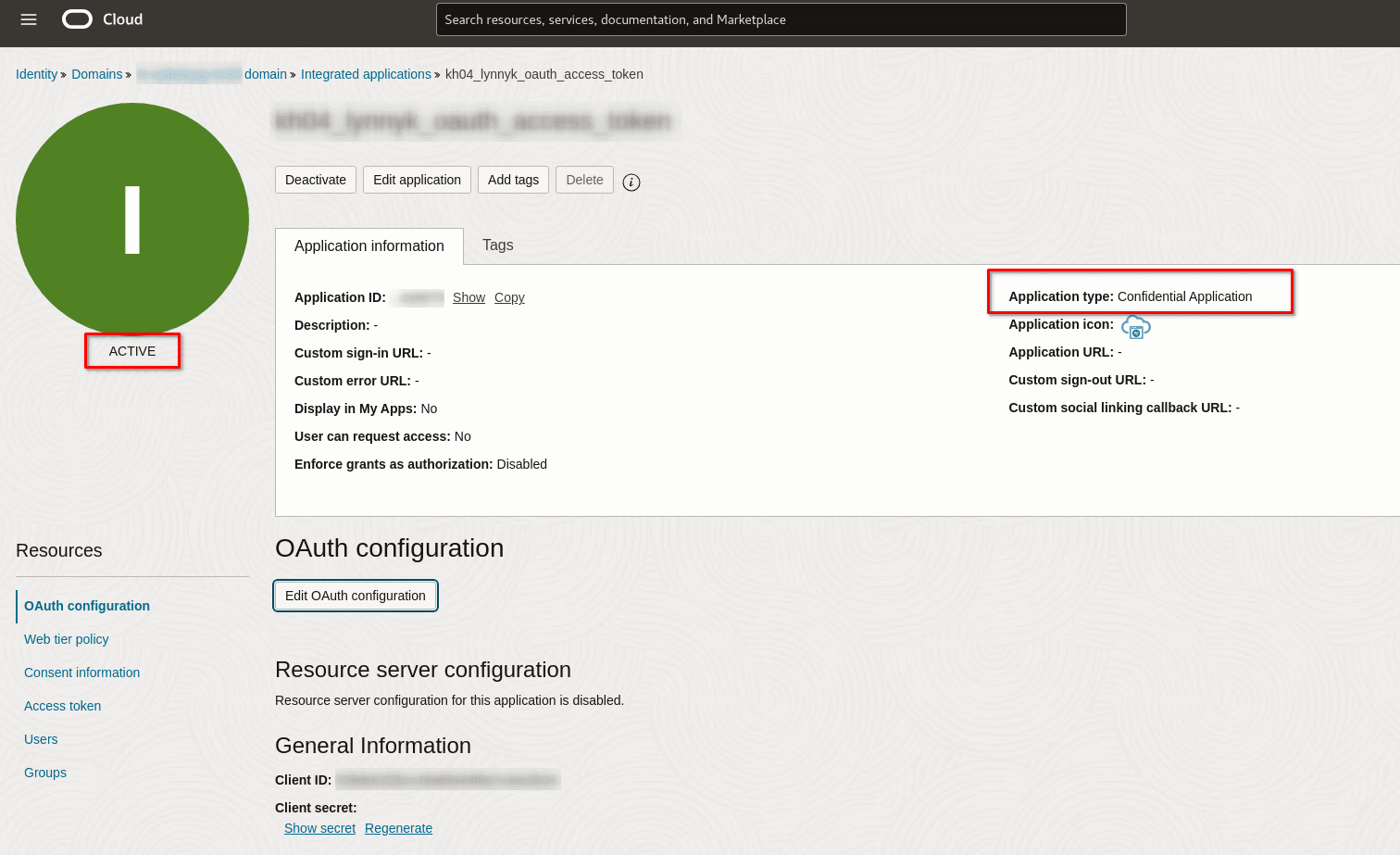Reveal the client secret via Show secret
The height and width of the screenshot is (855, 1400).
[x=319, y=827]
